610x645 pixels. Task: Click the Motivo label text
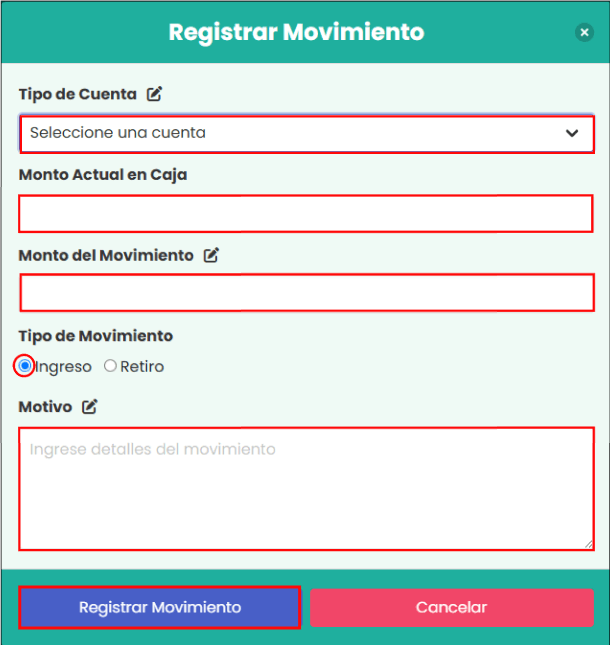coord(45,407)
